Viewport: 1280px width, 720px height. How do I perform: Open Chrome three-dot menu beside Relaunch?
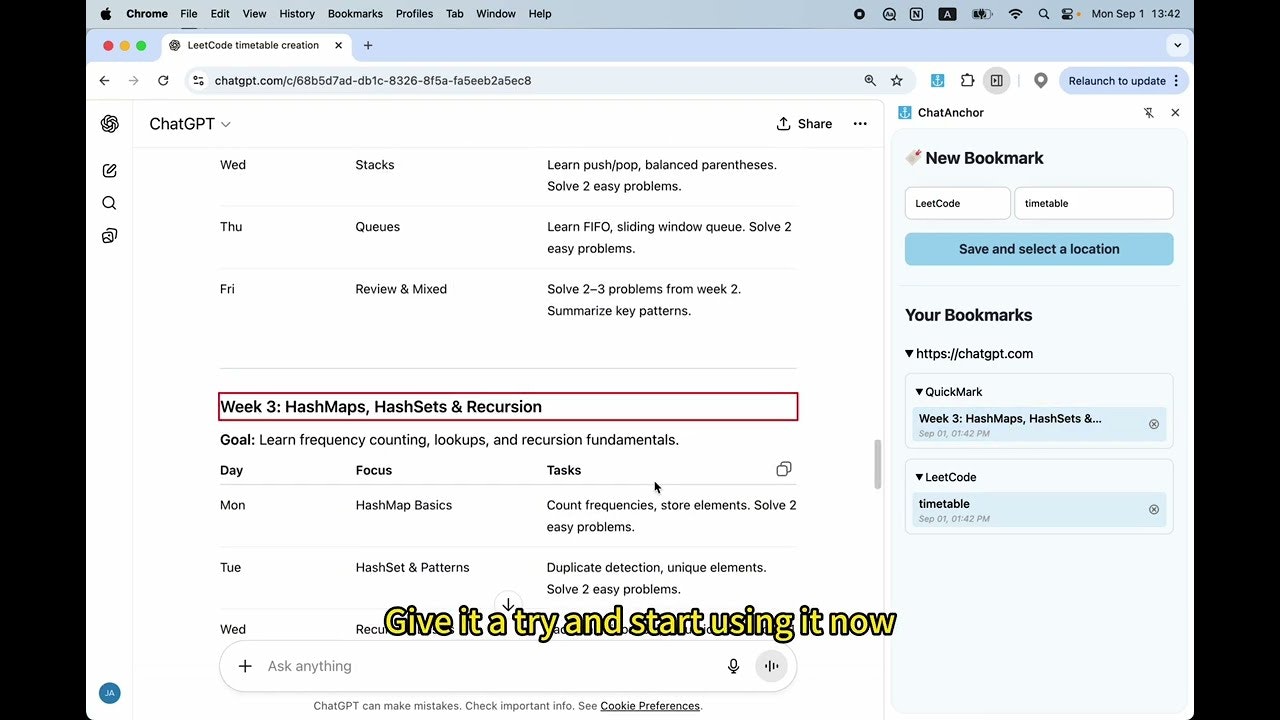point(1176,81)
